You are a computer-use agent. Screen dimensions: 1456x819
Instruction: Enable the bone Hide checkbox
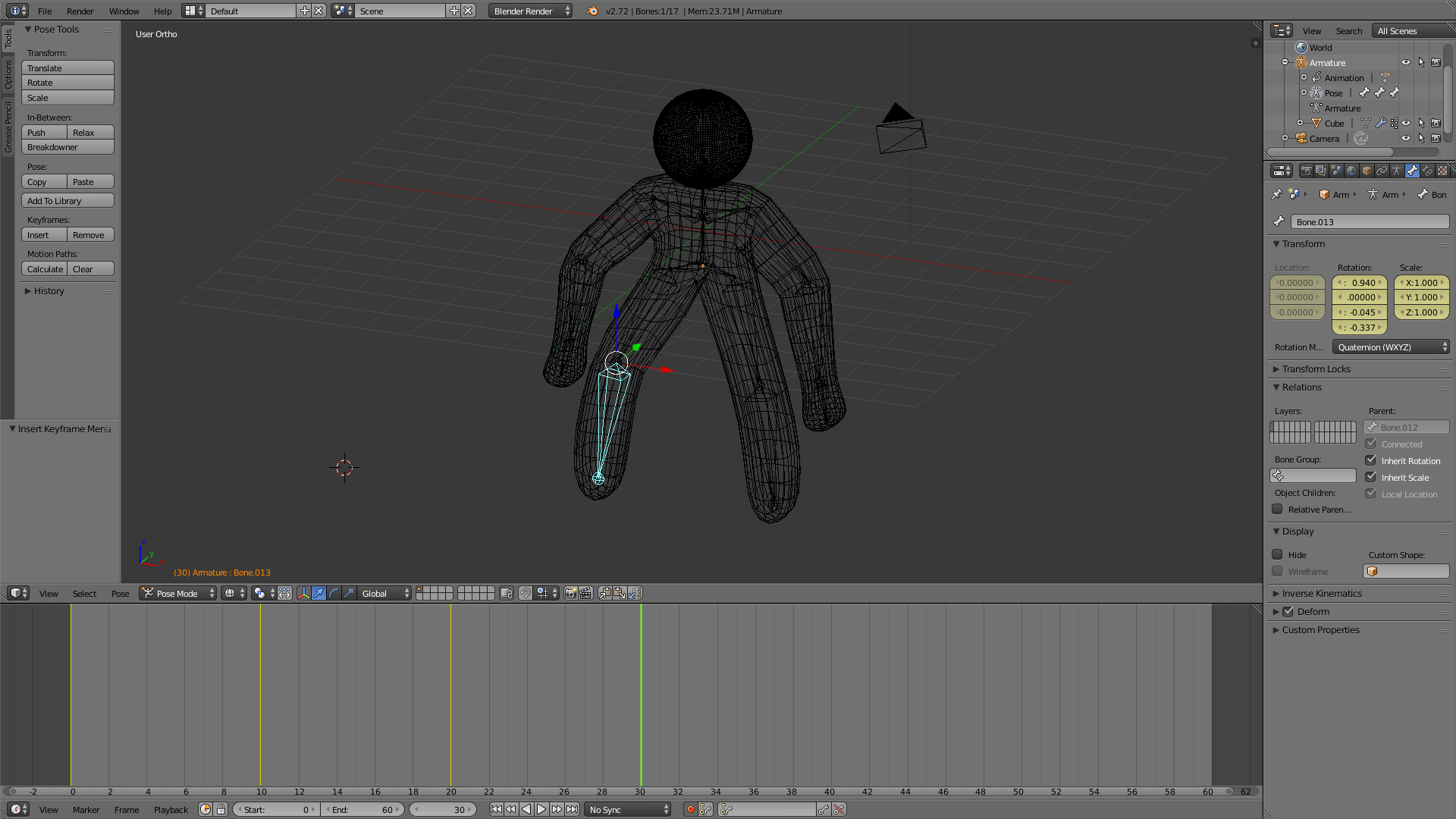(x=1278, y=554)
